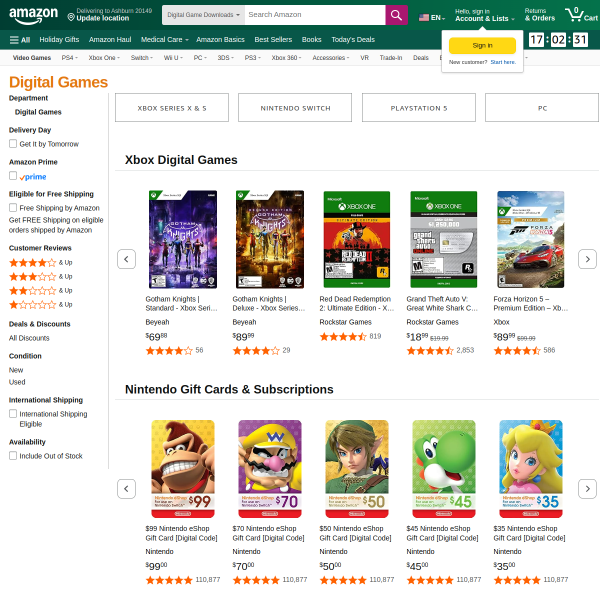This screenshot has width=600, height=600.
Task: Filter by New condition
Action: [16, 370]
